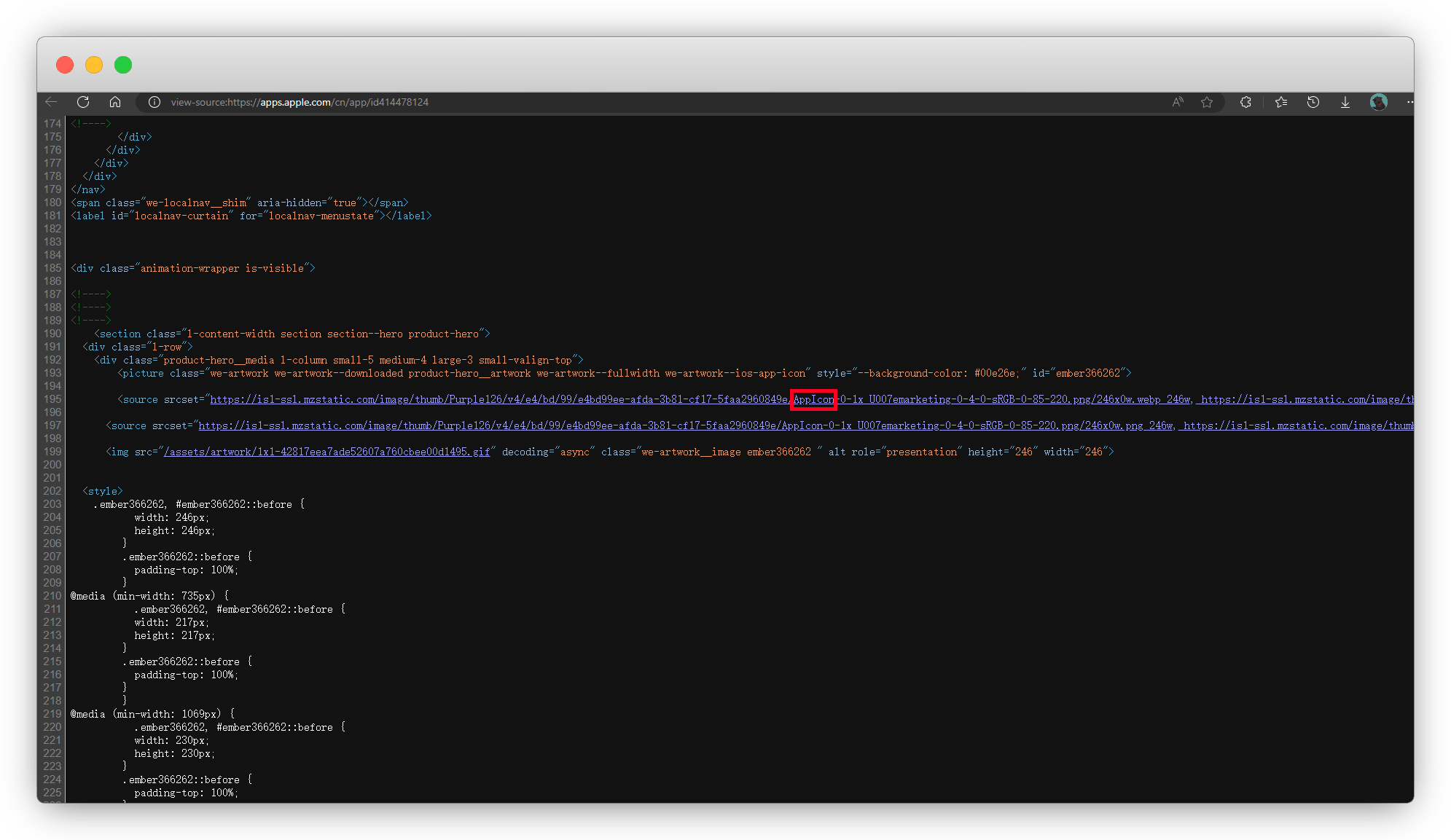This screenshot has width=1451, height=840.
Task: Click the yellow minimize window button
Action: tap(94, 65)
